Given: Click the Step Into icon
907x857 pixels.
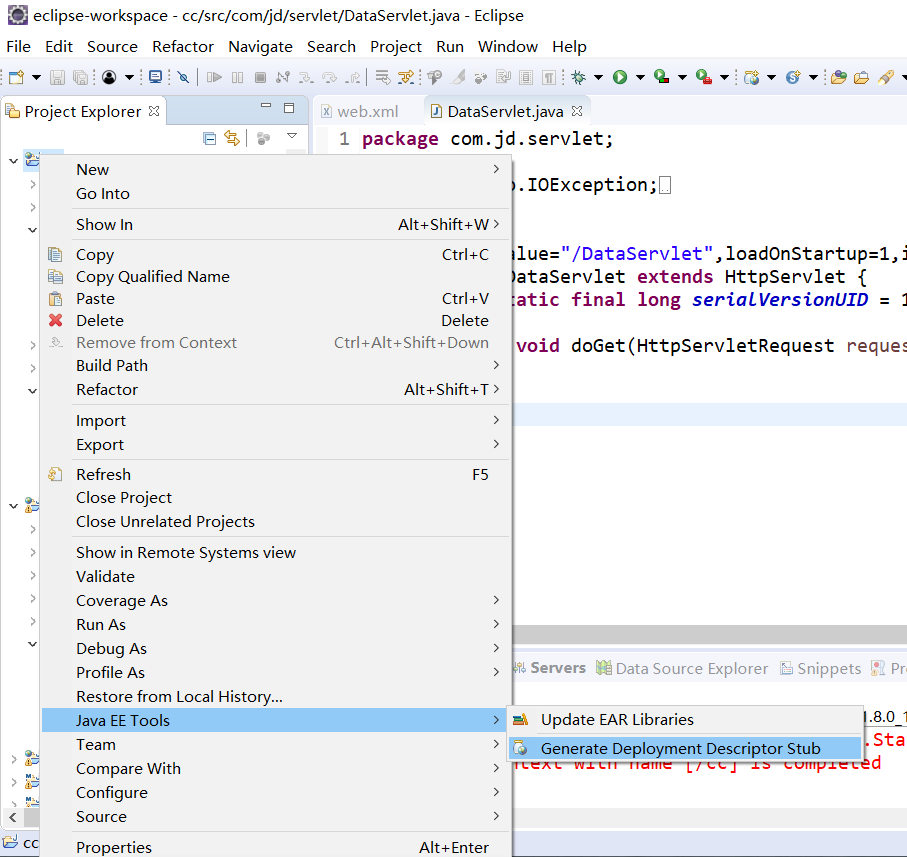Looking at the screenshot, I should coord(306,77).
